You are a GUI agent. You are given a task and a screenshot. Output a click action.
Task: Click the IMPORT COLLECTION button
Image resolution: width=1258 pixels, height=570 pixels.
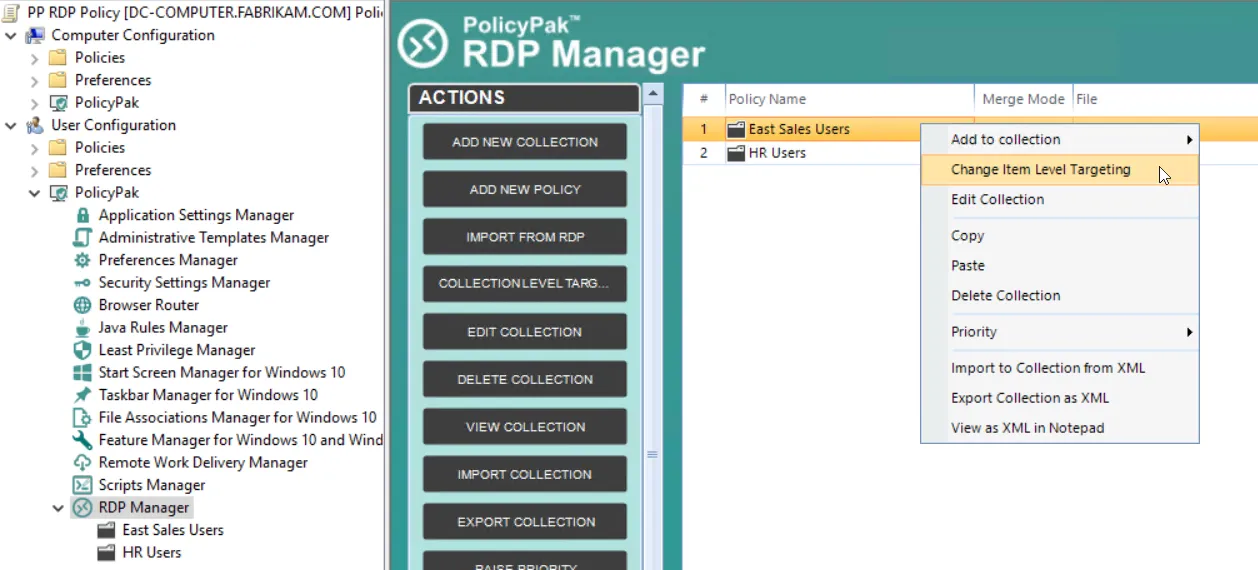point(525,474)
